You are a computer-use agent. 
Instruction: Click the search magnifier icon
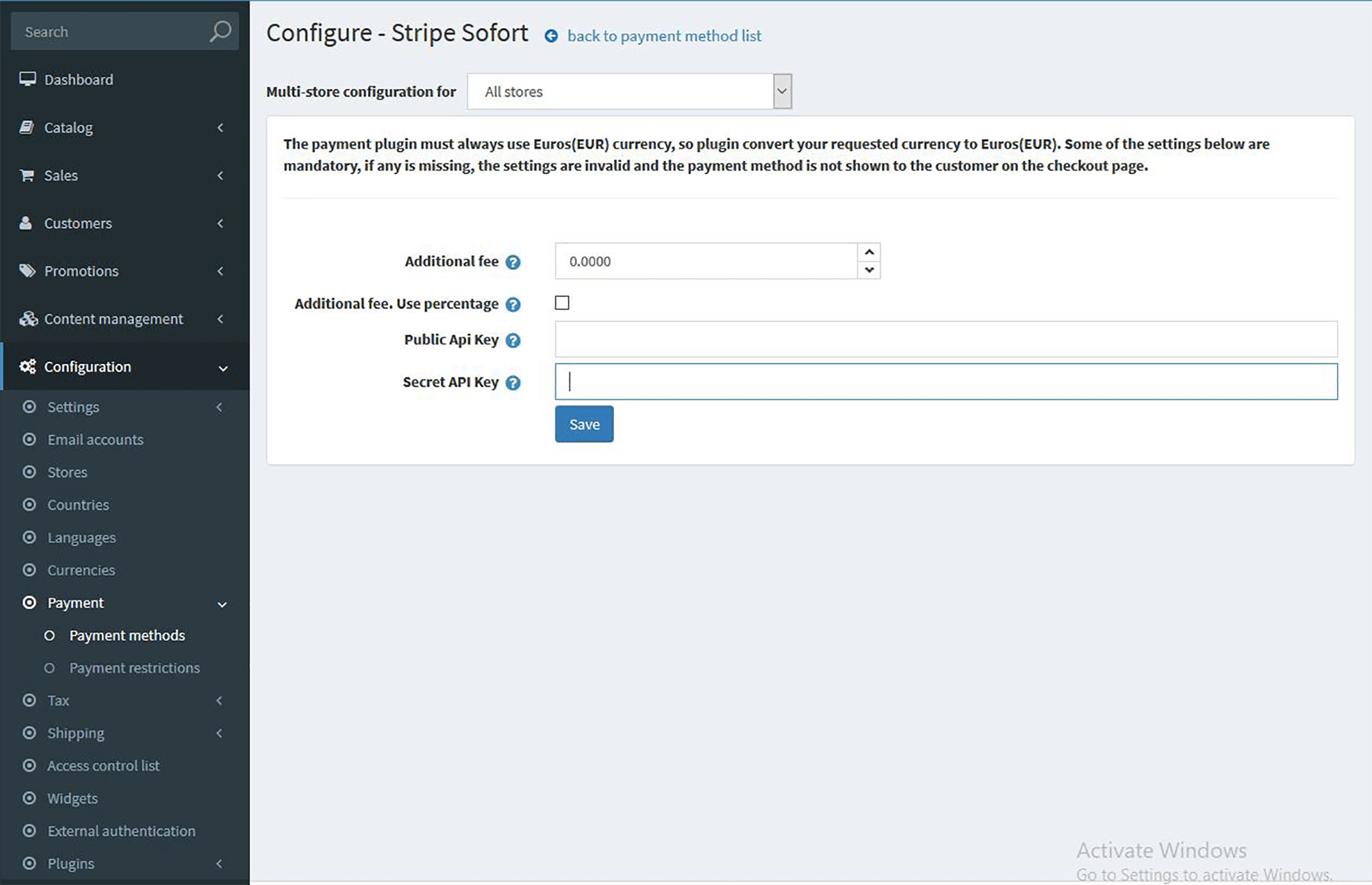coord(220,31)
